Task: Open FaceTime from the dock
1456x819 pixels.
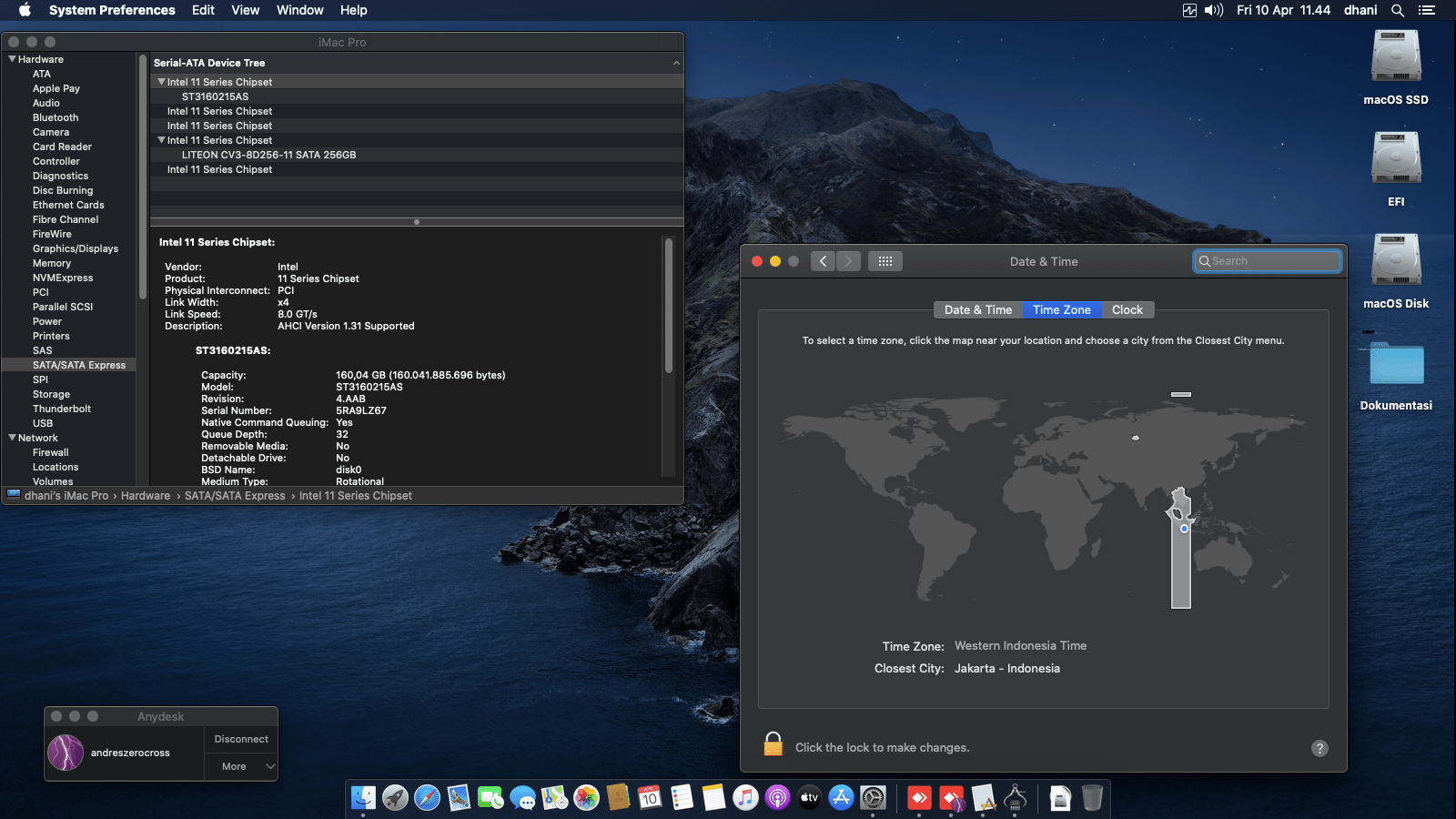Action: pyautogui.click(x=490, y=798)
